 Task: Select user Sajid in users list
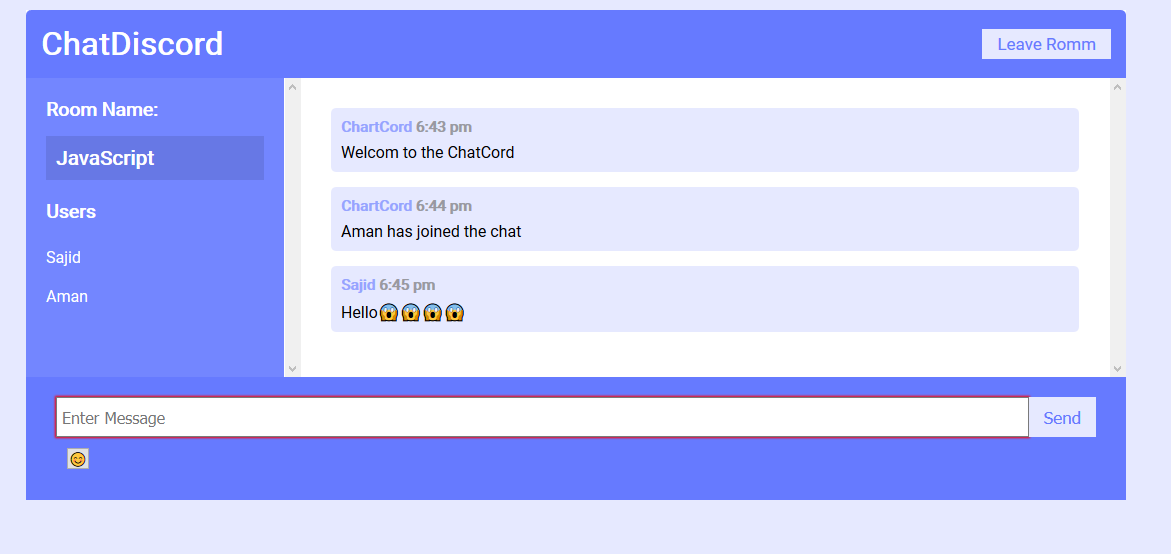[x=63, y=258]
